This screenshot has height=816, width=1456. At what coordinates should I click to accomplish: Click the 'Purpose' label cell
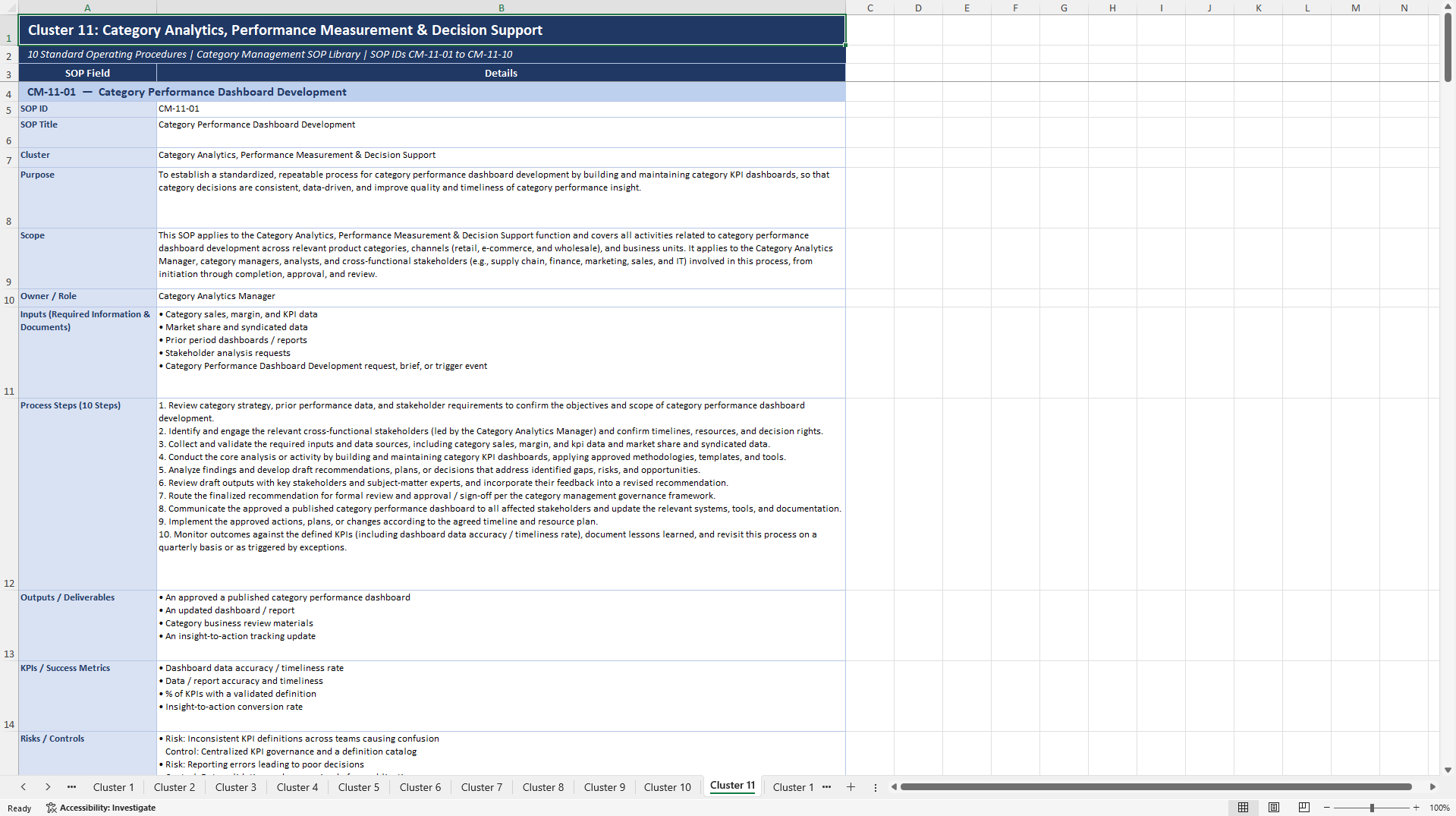pyautogui.click(x=87, y=198)
